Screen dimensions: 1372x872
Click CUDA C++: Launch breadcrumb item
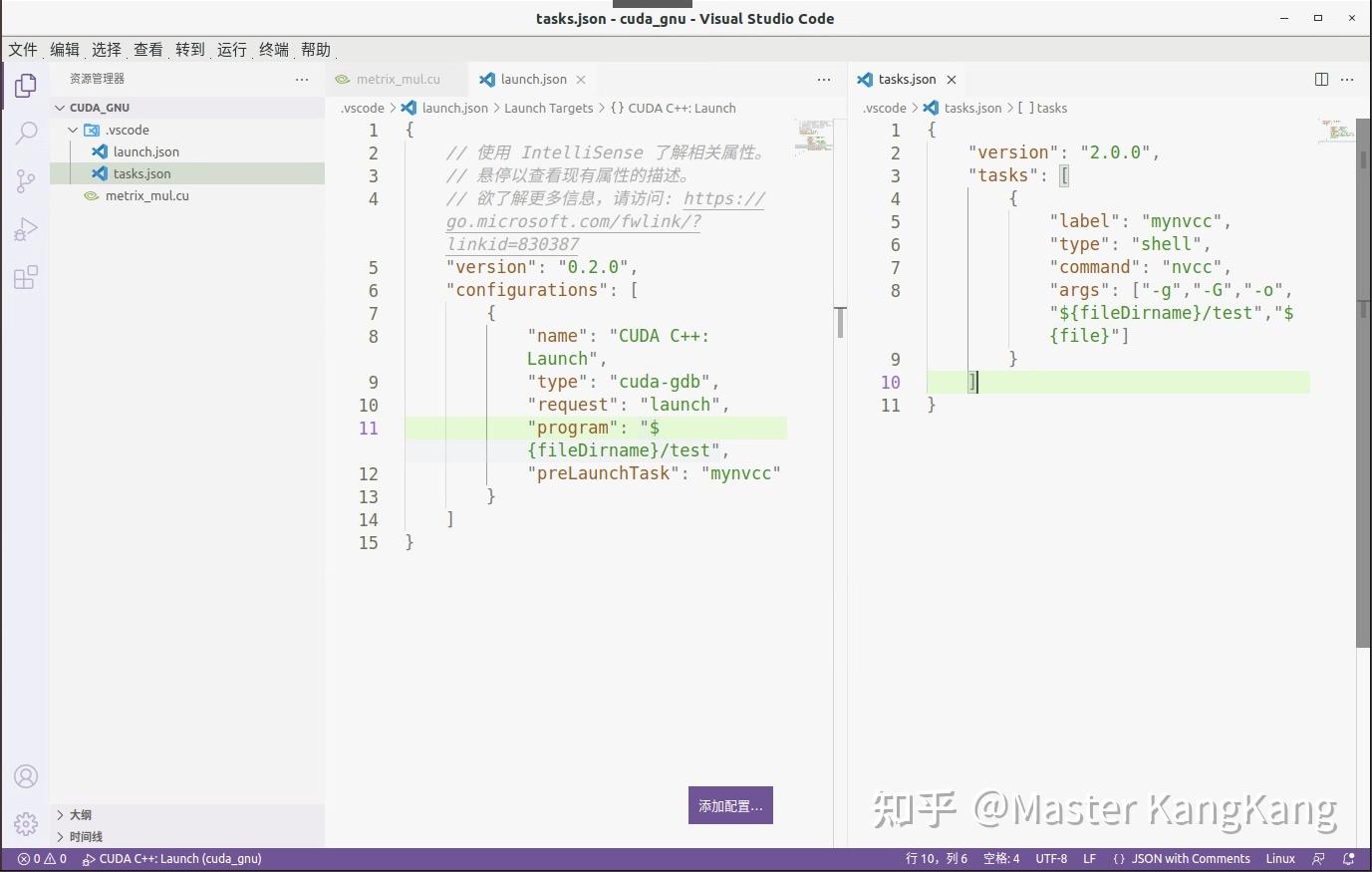tap(674, 108)
